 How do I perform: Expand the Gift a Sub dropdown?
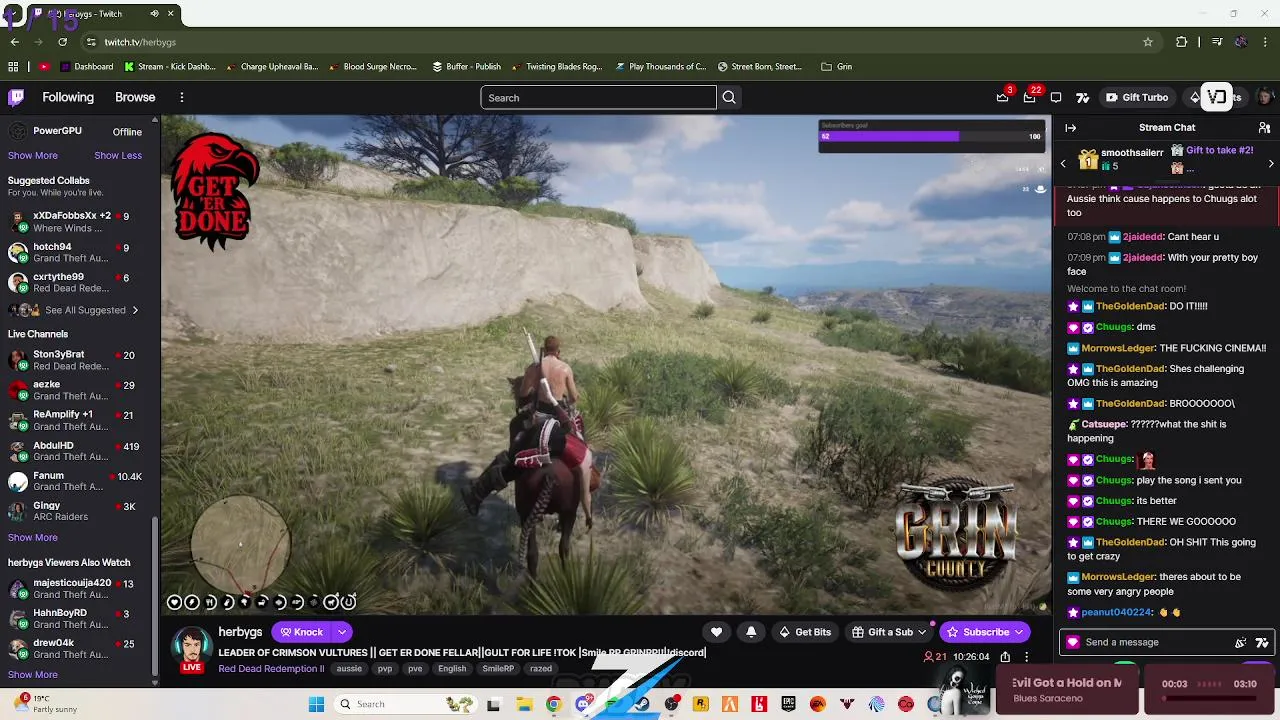(922, 632)
